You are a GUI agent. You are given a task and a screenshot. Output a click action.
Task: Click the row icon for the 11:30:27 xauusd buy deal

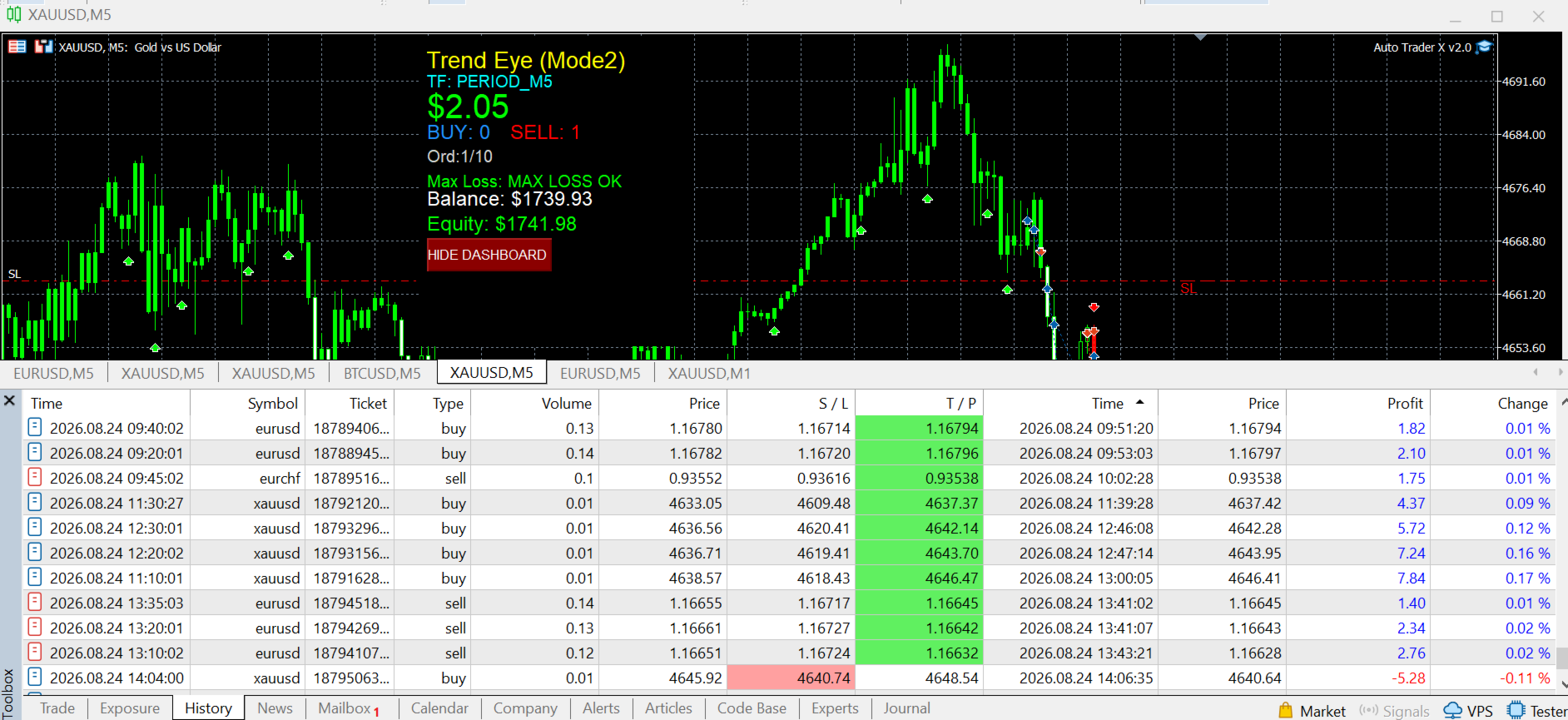coord(35,503)
